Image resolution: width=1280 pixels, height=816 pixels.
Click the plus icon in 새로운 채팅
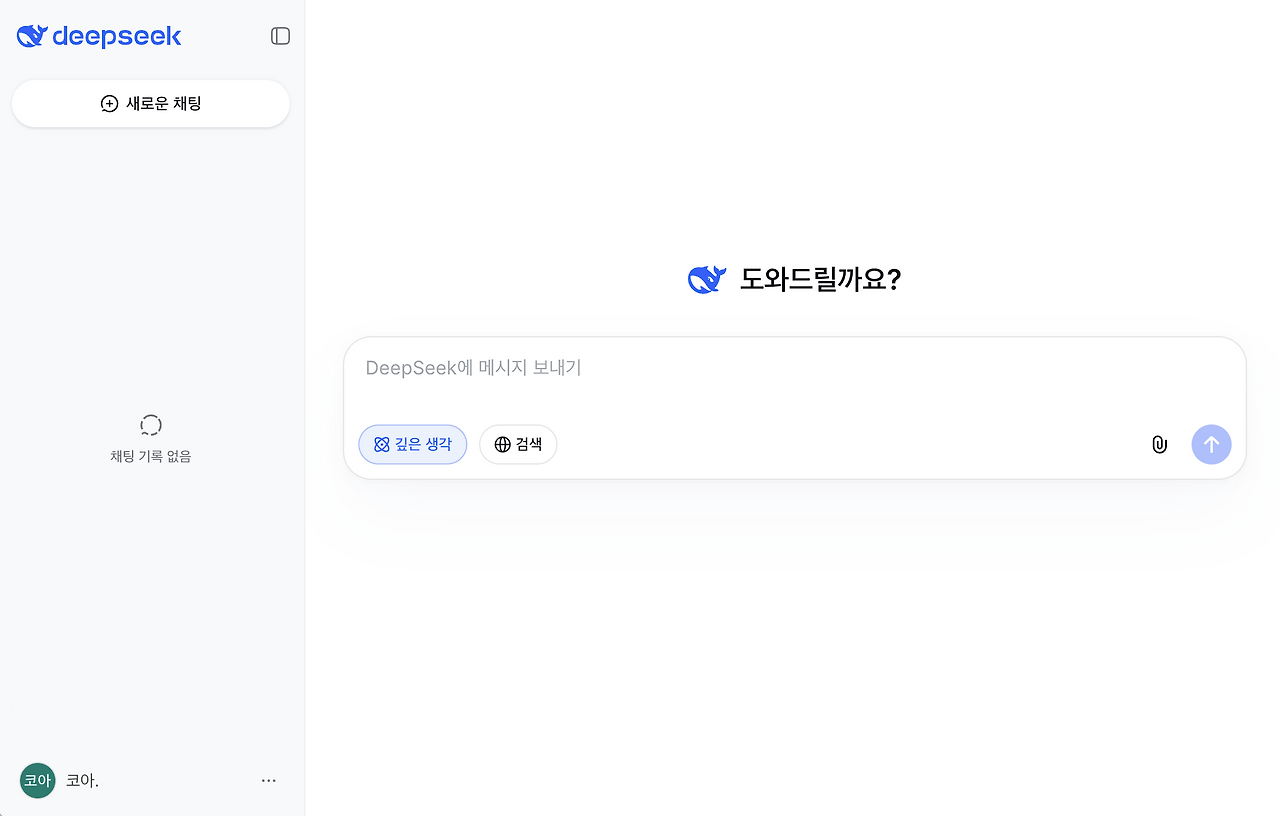tap(110, 104)
